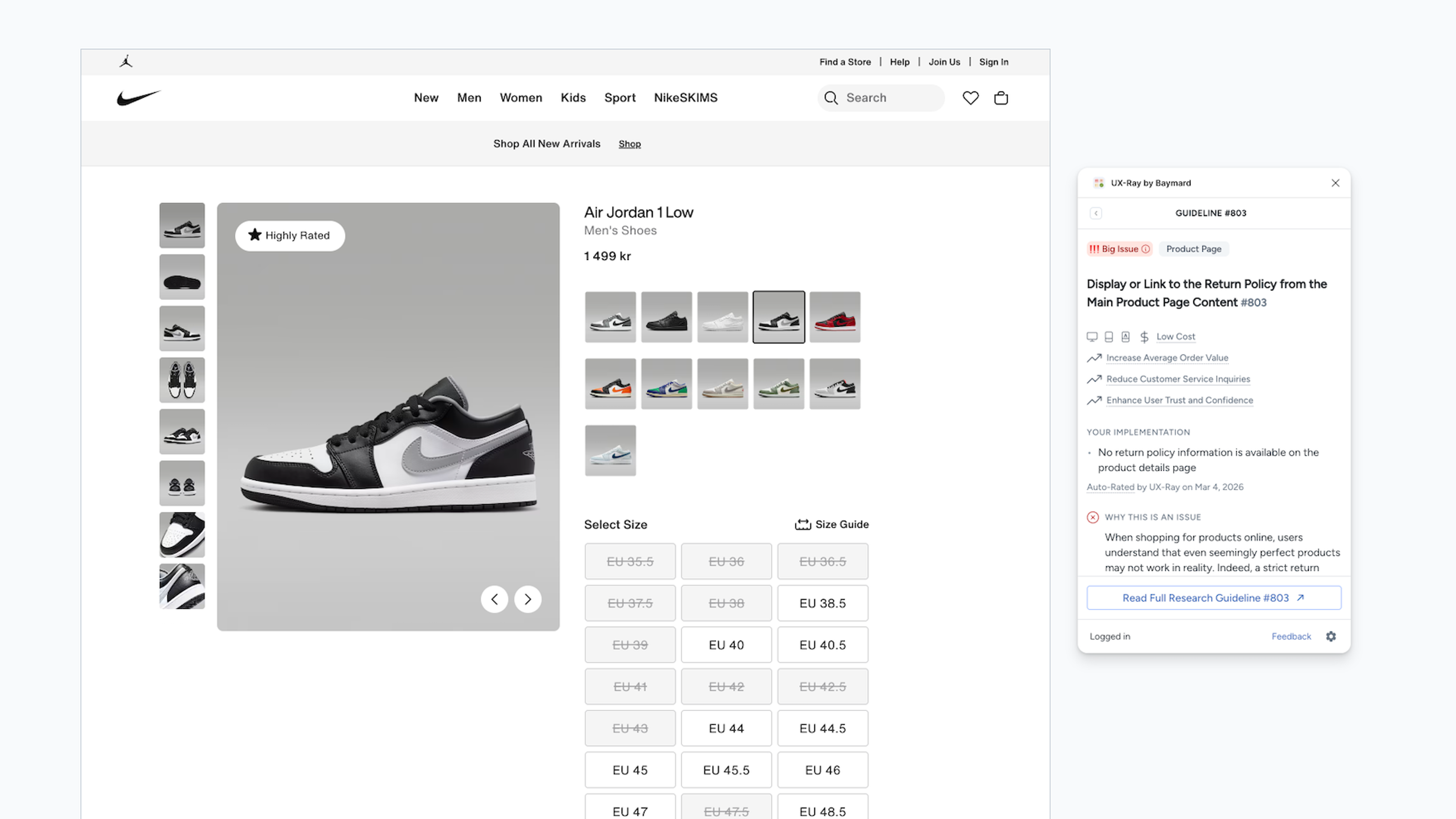Open Size Guide
Viewport: 1456px width, 819px height.
pyautogui.click(x=832, y=524)
